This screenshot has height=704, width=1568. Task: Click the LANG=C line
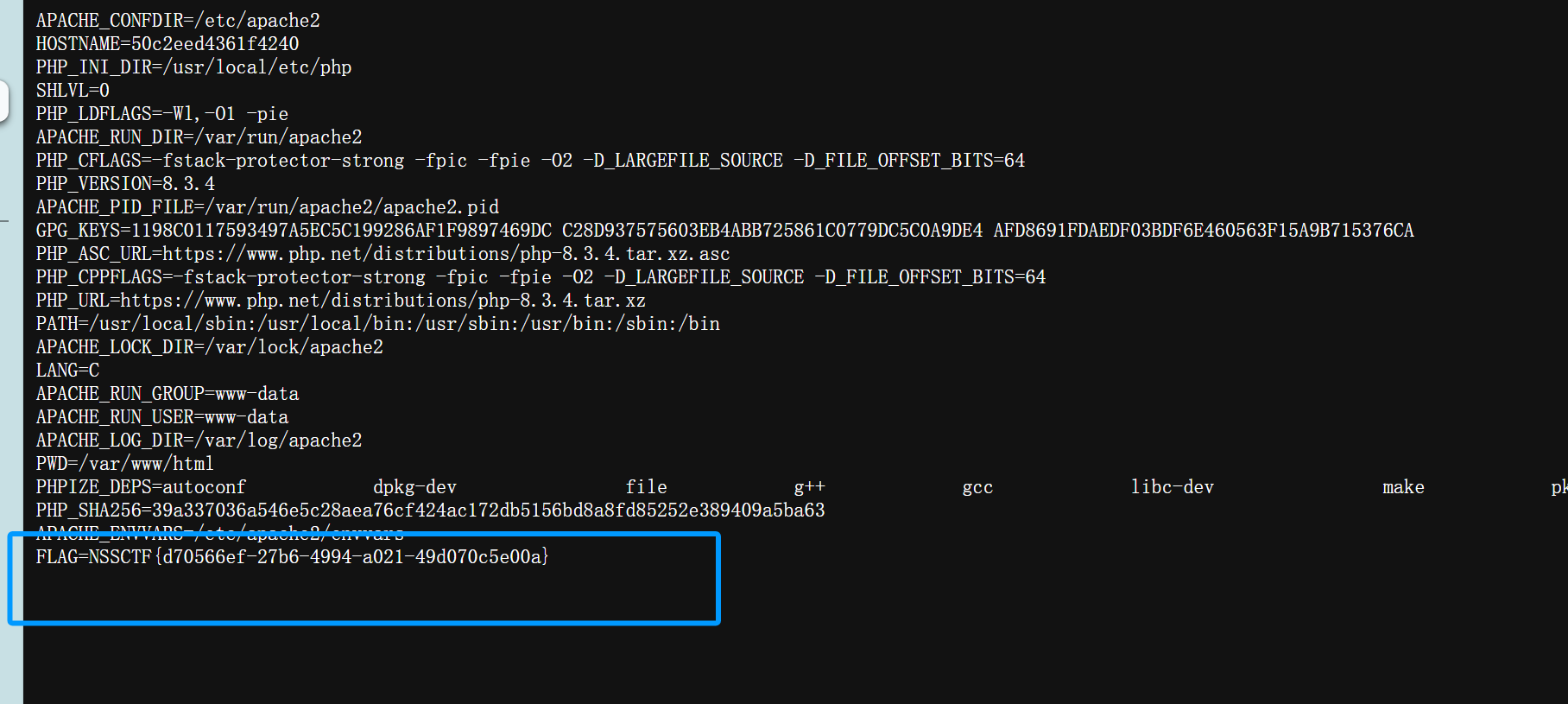[67, 371]
